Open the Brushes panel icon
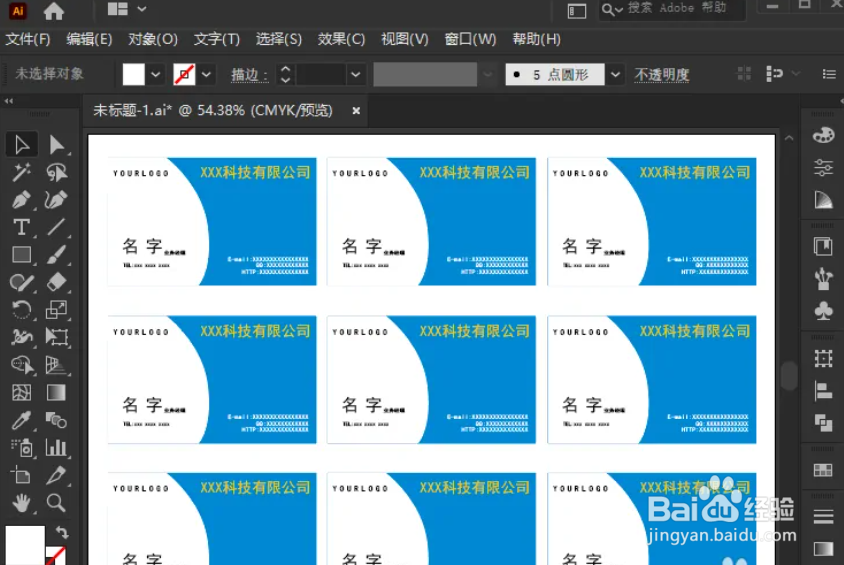 (823, 279)
